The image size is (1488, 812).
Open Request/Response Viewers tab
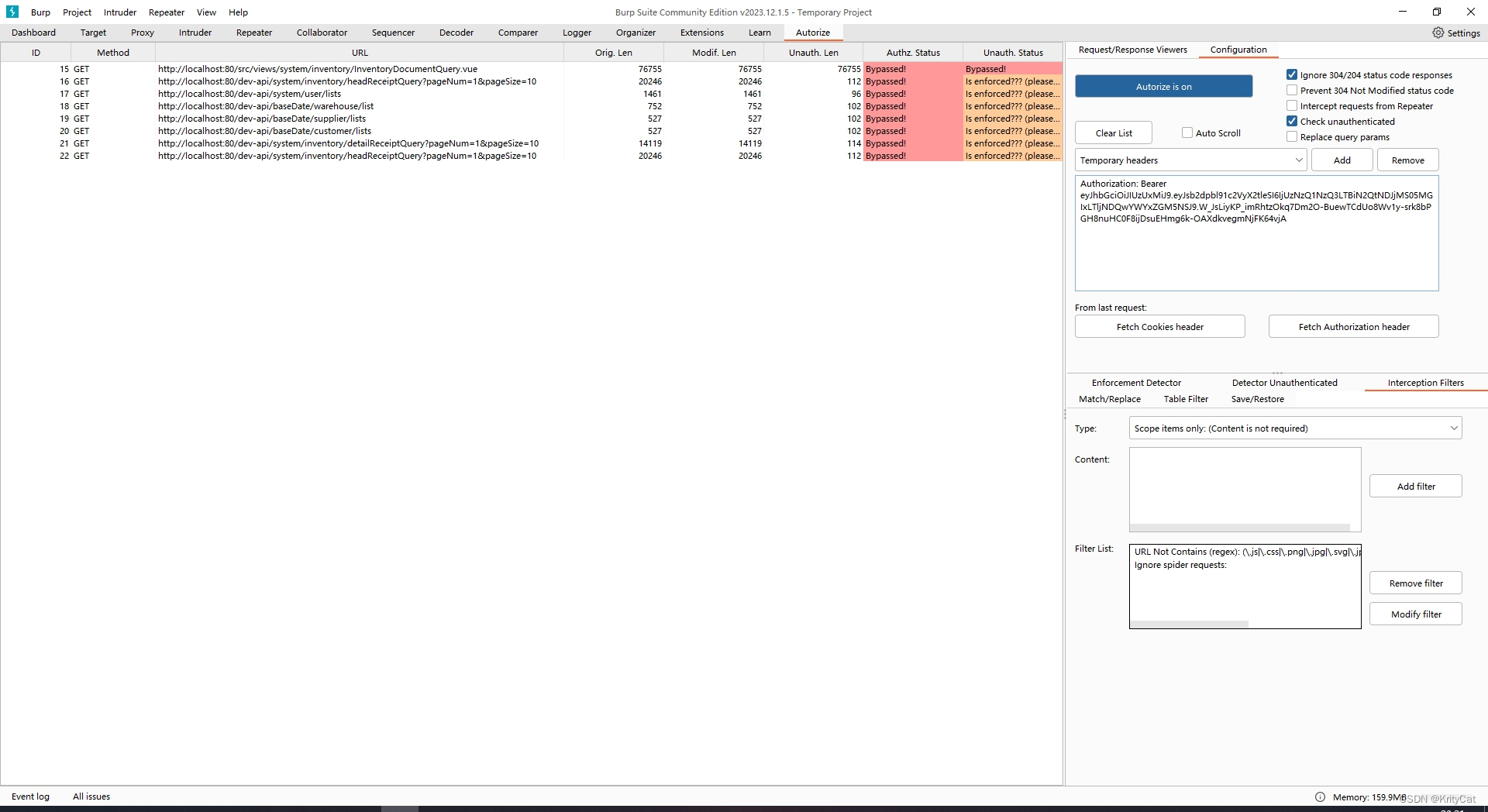click(x=1132, y=50)
